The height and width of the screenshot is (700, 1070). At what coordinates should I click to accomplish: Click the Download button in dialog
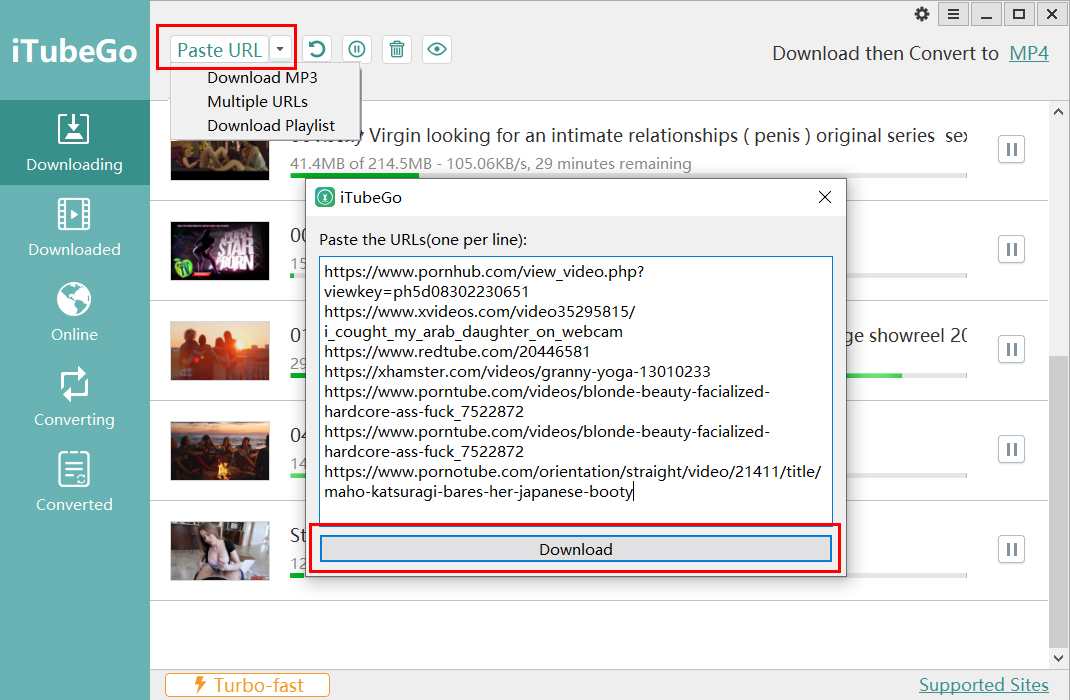(x=576, y=549)
